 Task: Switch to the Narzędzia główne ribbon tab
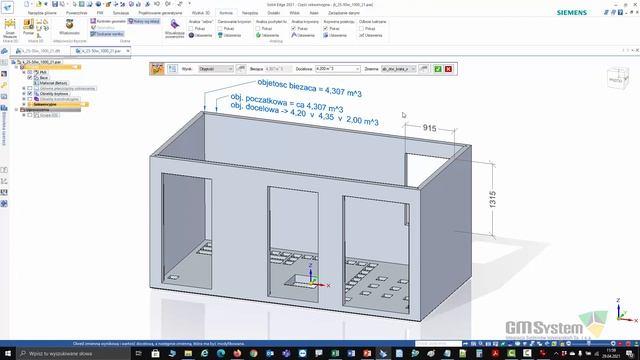pos(42,13)
